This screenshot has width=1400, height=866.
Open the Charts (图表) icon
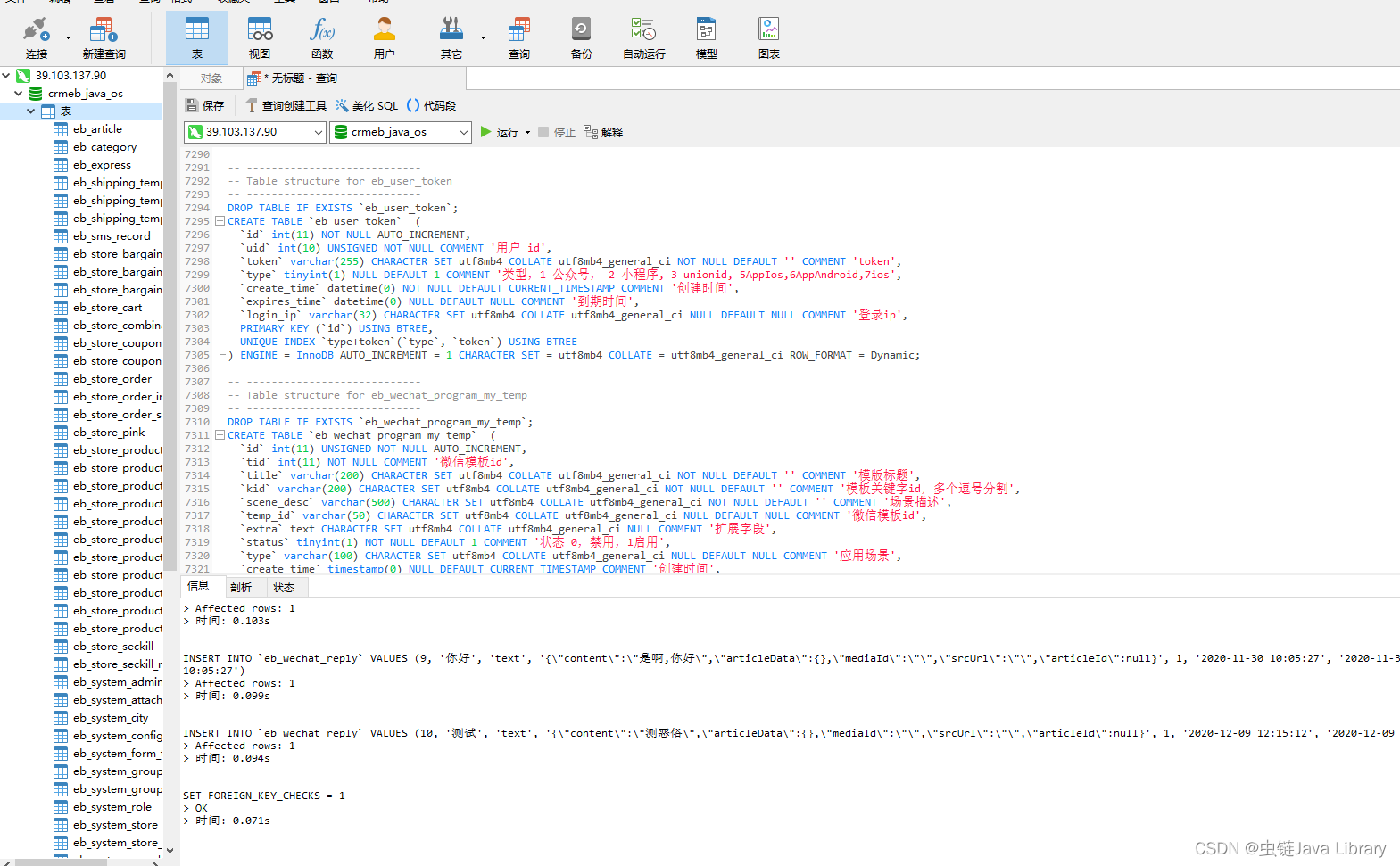pos(769,37)
